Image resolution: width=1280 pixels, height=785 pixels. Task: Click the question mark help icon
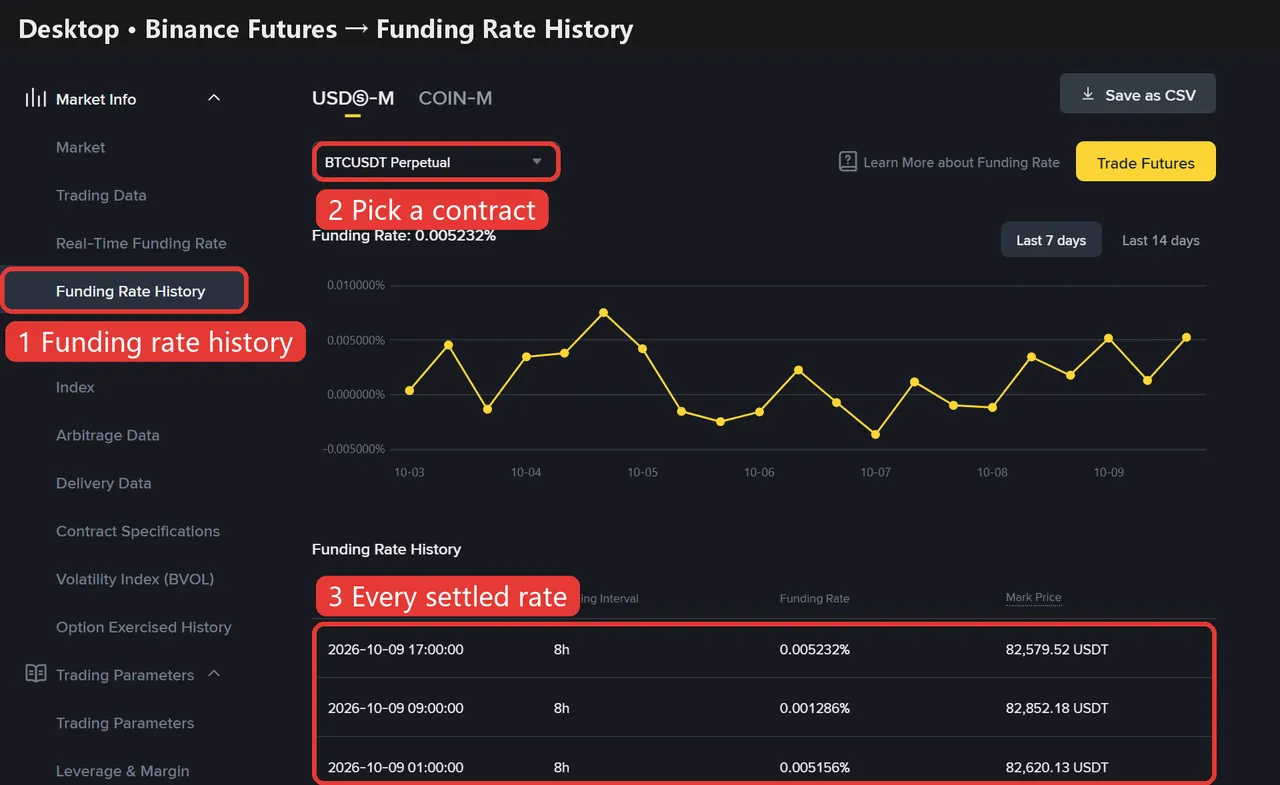pyautogui.click(x=848, y=162)
